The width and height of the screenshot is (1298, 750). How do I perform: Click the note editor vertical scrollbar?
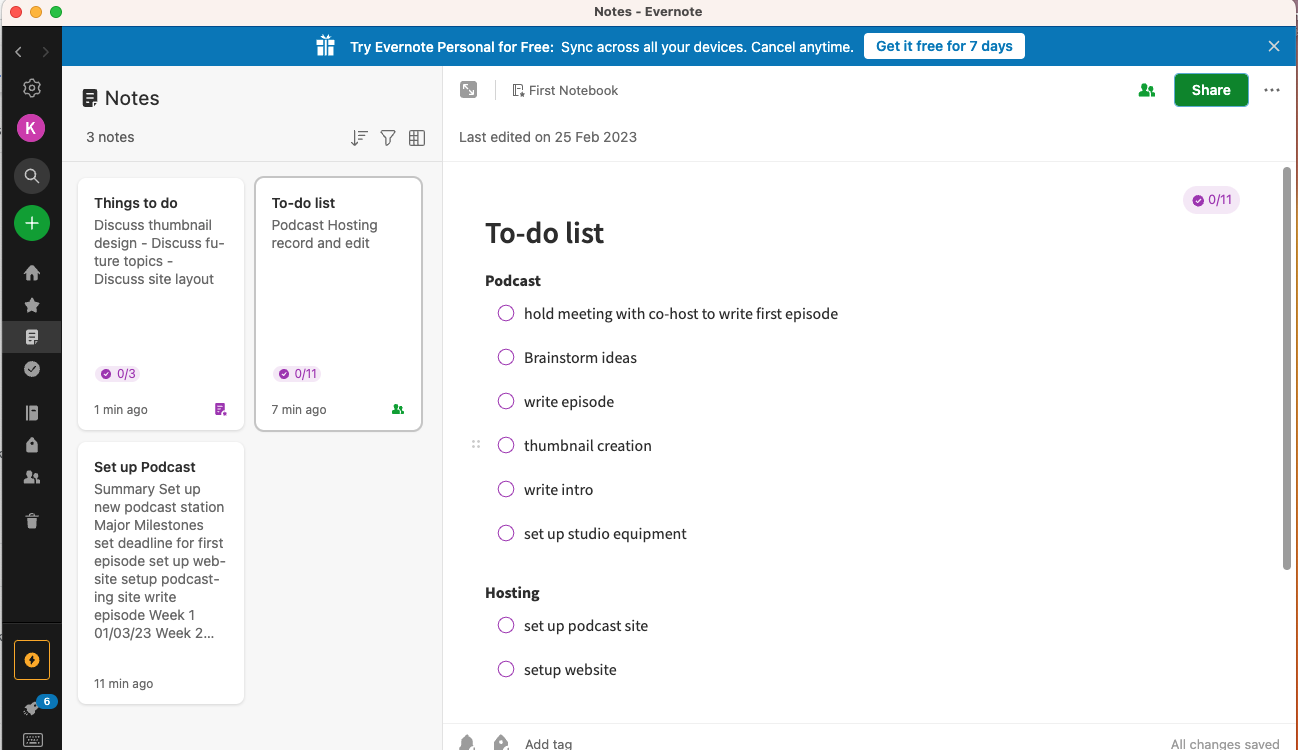[1286, 368]
